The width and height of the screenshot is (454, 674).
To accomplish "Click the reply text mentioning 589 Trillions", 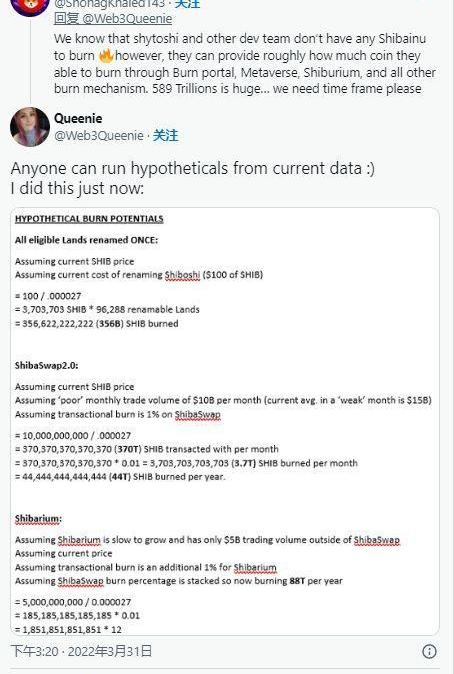I will [245, 64].
